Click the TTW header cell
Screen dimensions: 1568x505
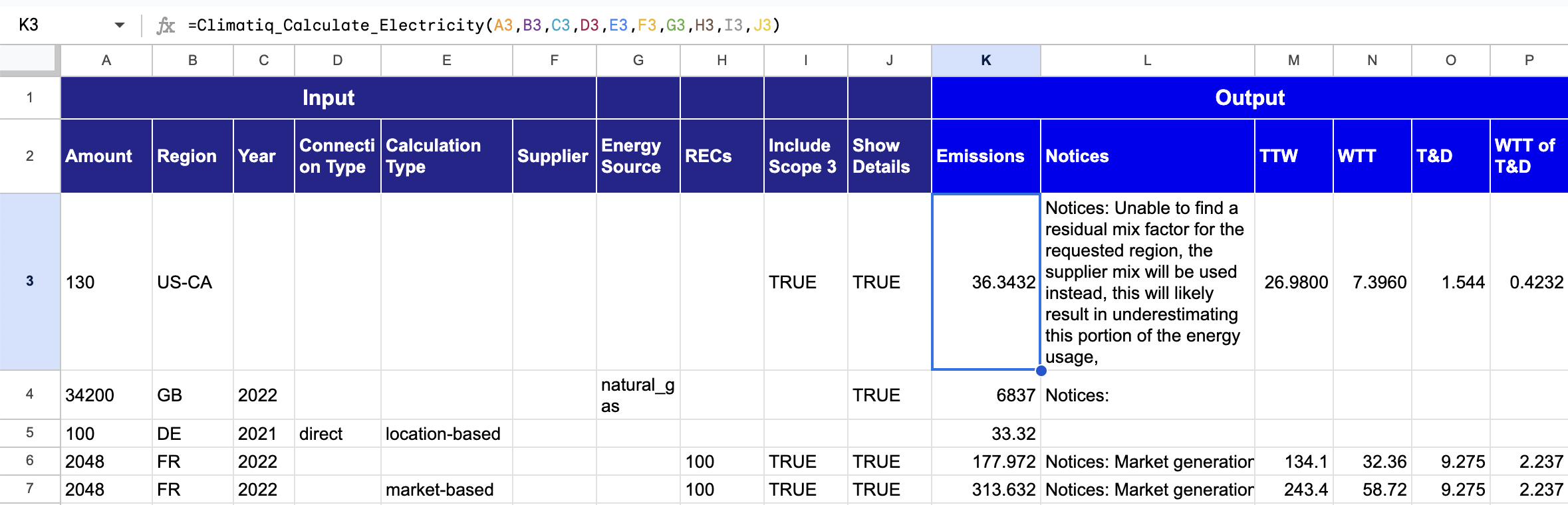1294,156
